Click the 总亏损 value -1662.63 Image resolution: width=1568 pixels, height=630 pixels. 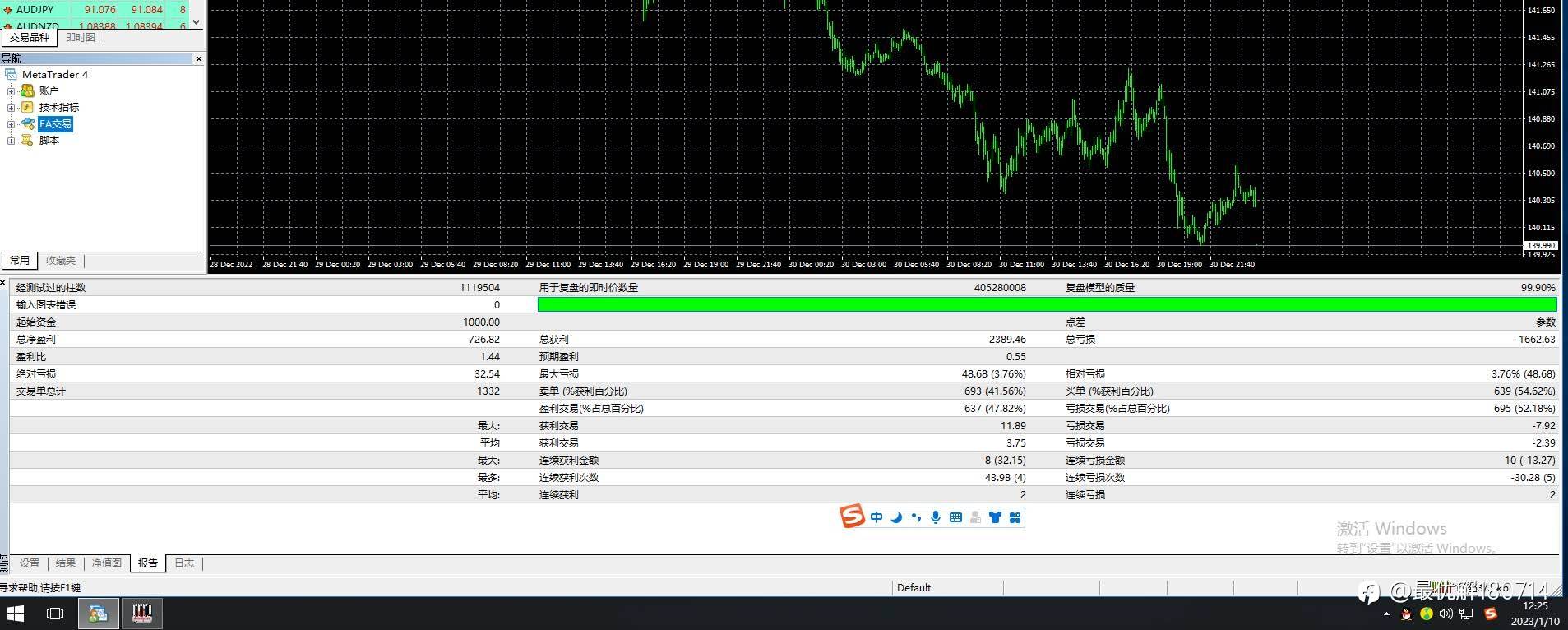click(1534, 340)
